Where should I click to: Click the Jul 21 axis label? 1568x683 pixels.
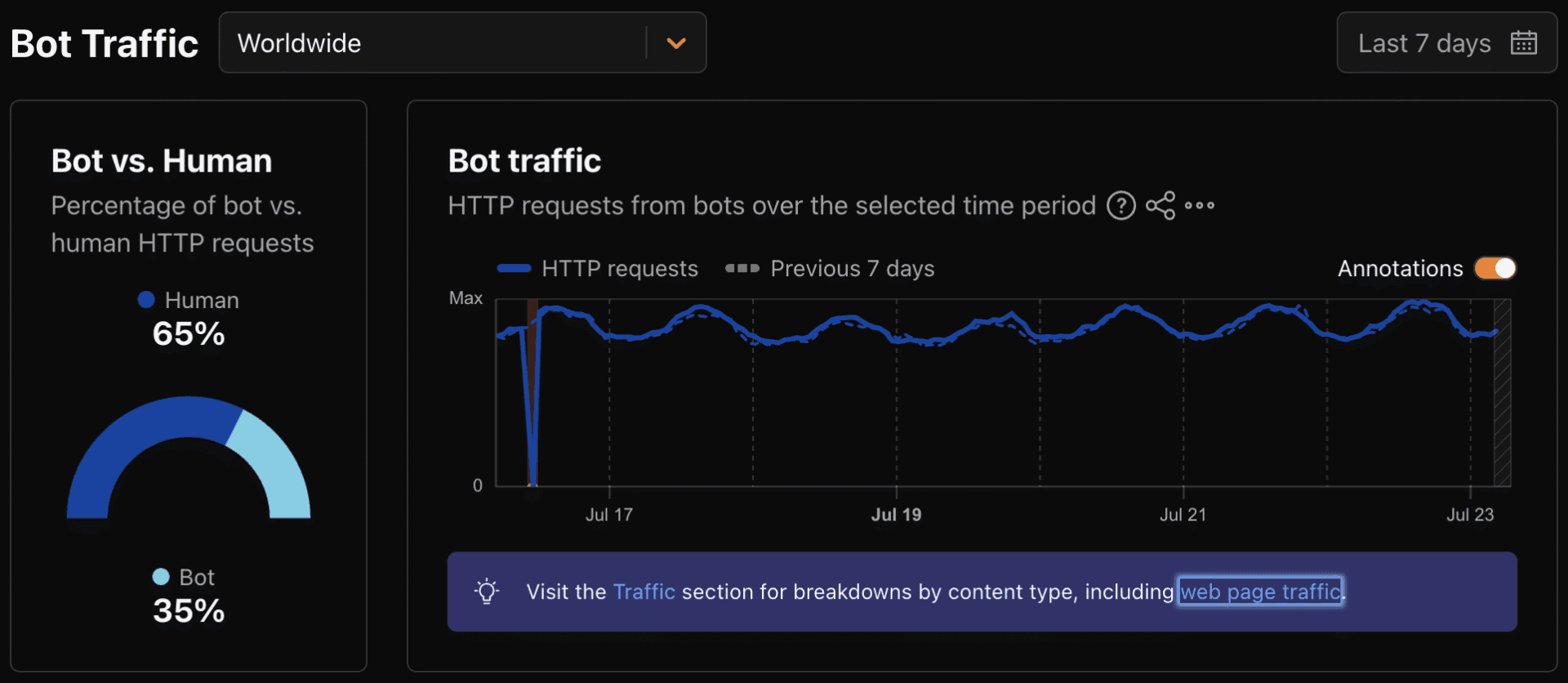coord(1183,515)
